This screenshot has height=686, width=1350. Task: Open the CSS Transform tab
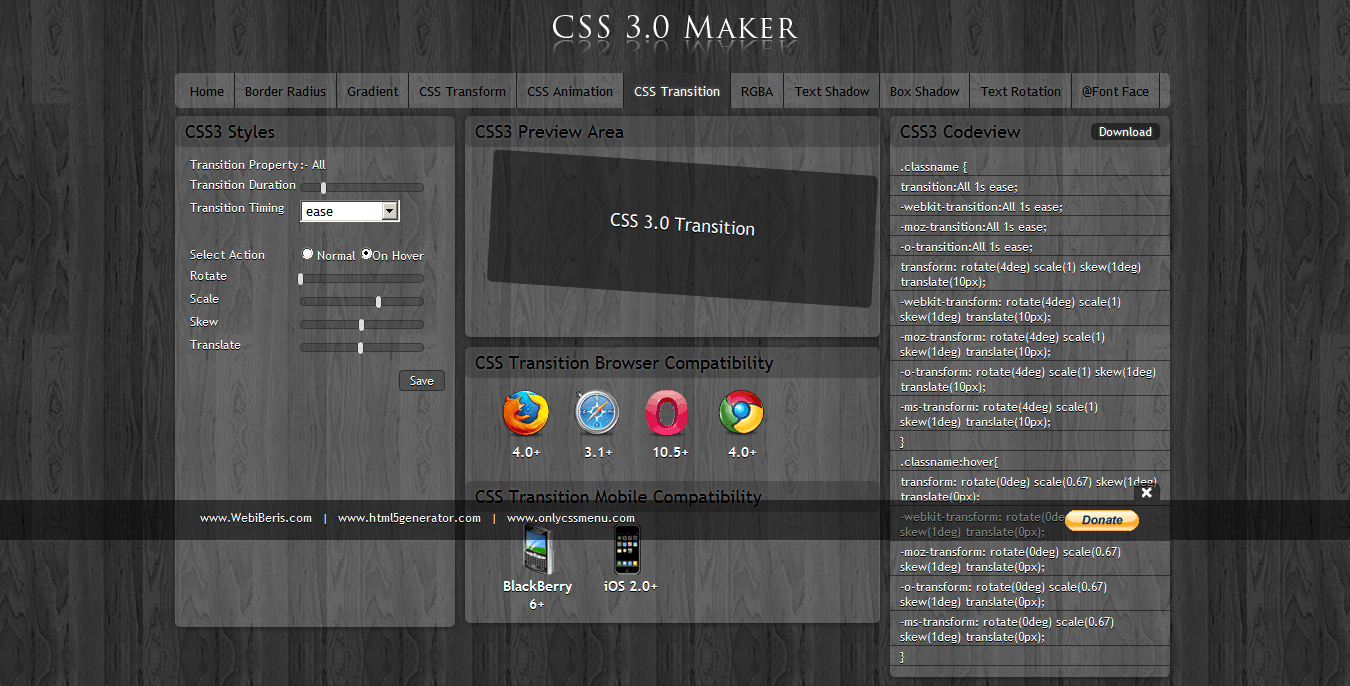tap(462, 91)
